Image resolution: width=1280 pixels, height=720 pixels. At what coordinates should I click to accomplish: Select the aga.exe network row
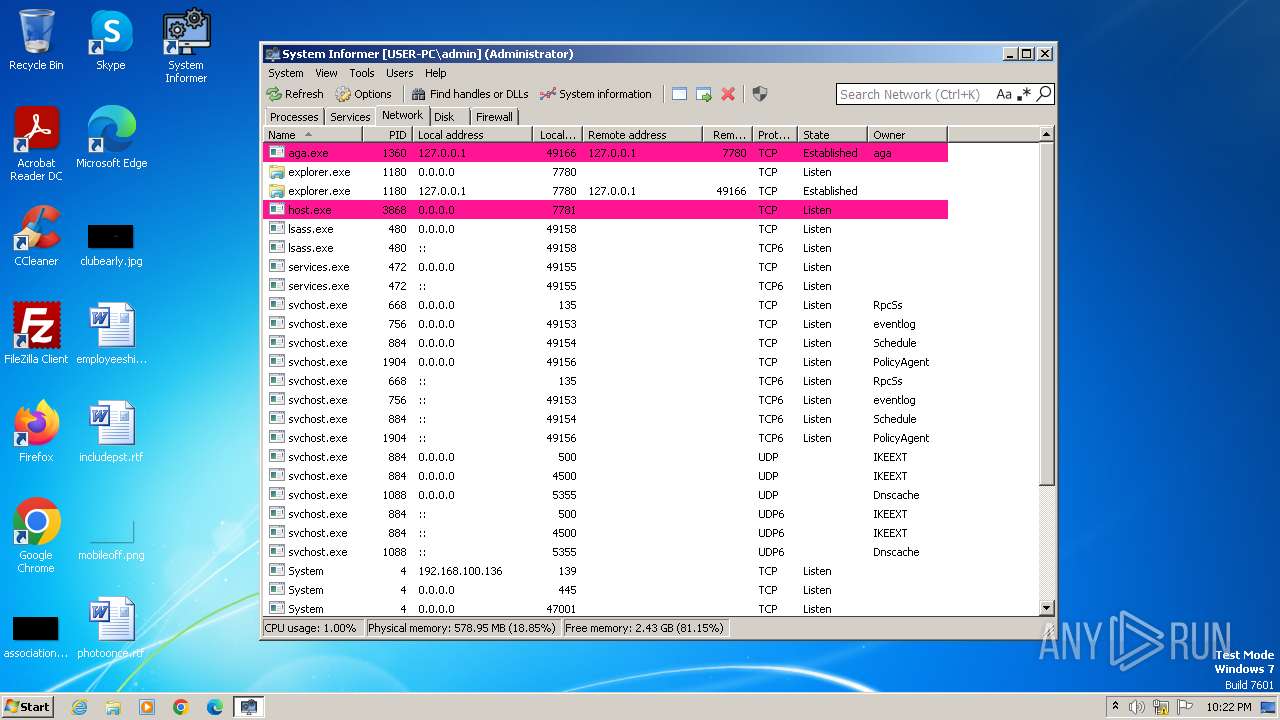(x=605, y=153)
